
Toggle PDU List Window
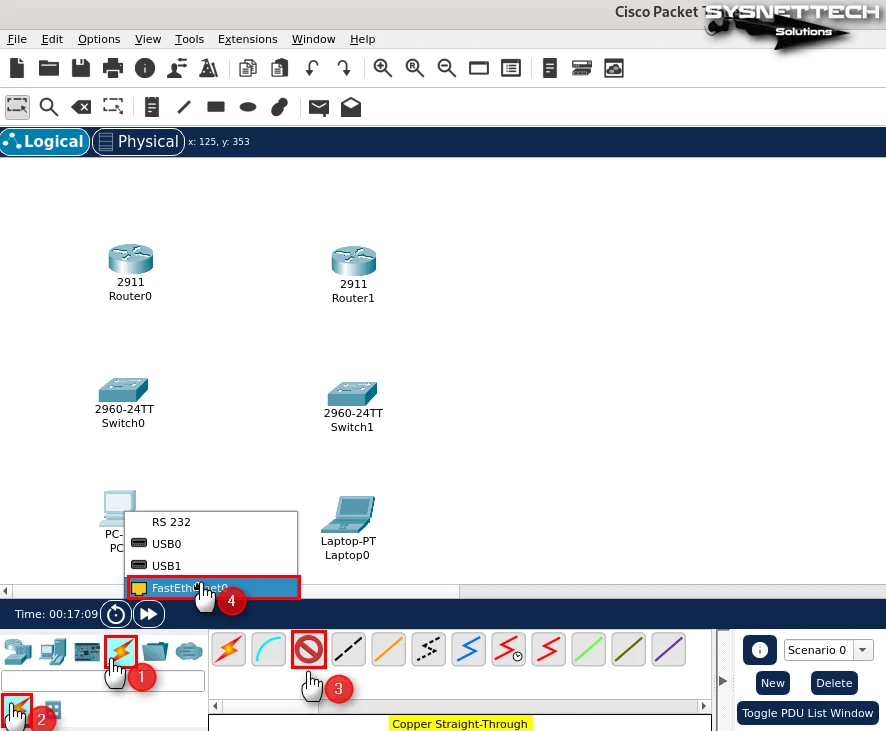806,713
